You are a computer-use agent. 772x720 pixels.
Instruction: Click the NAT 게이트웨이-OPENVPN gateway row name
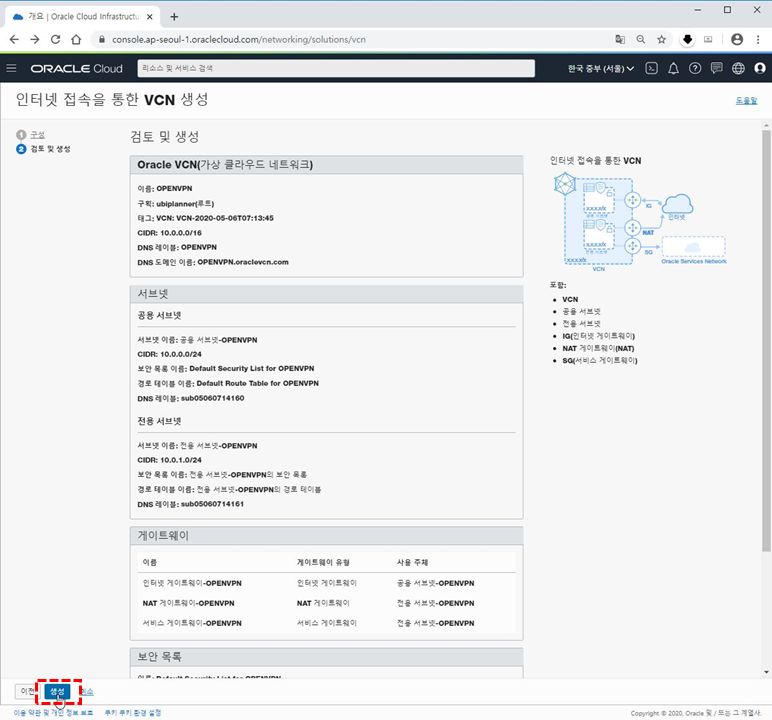pos(189,603)
